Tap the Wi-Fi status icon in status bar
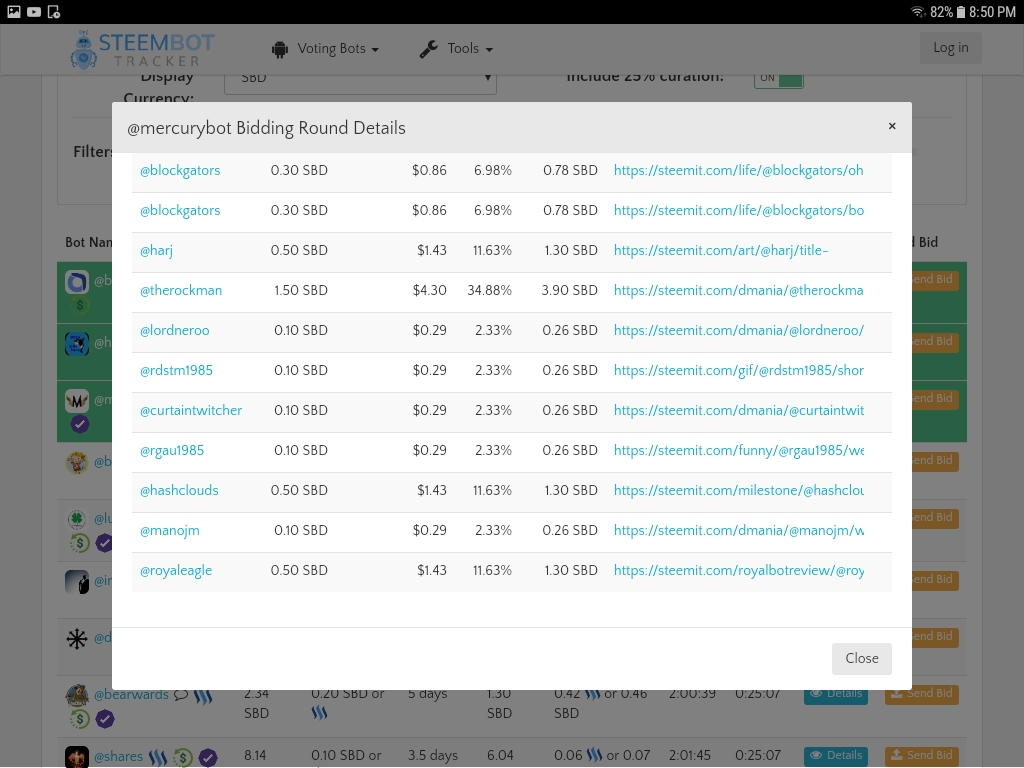 (918, 12)
